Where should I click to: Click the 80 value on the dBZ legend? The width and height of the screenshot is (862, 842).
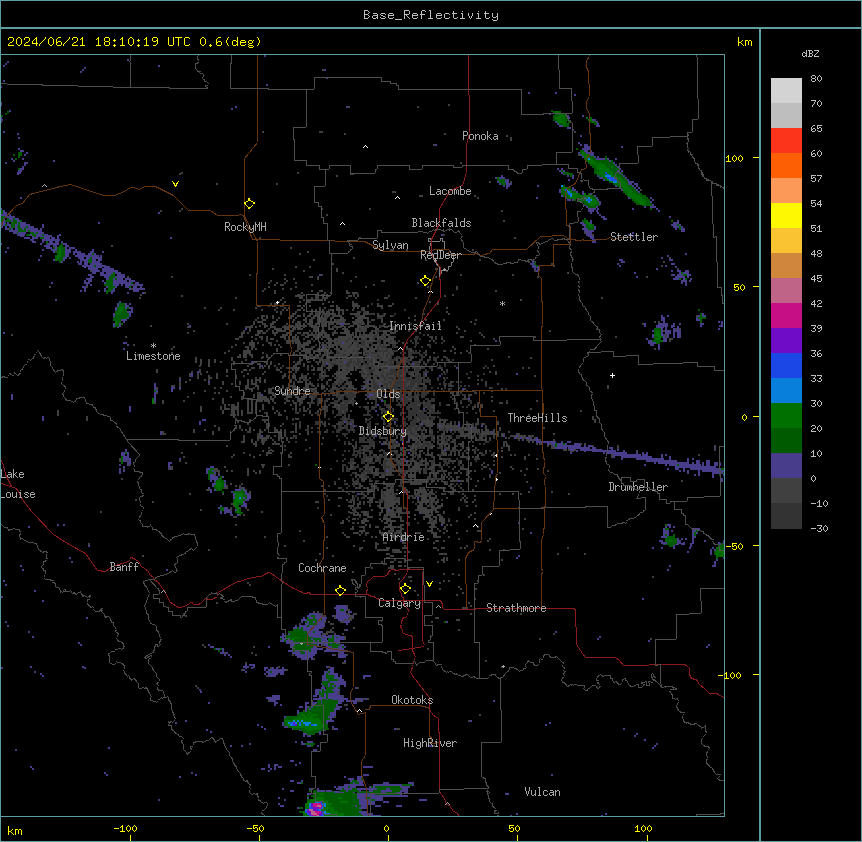tap(816, 79)
